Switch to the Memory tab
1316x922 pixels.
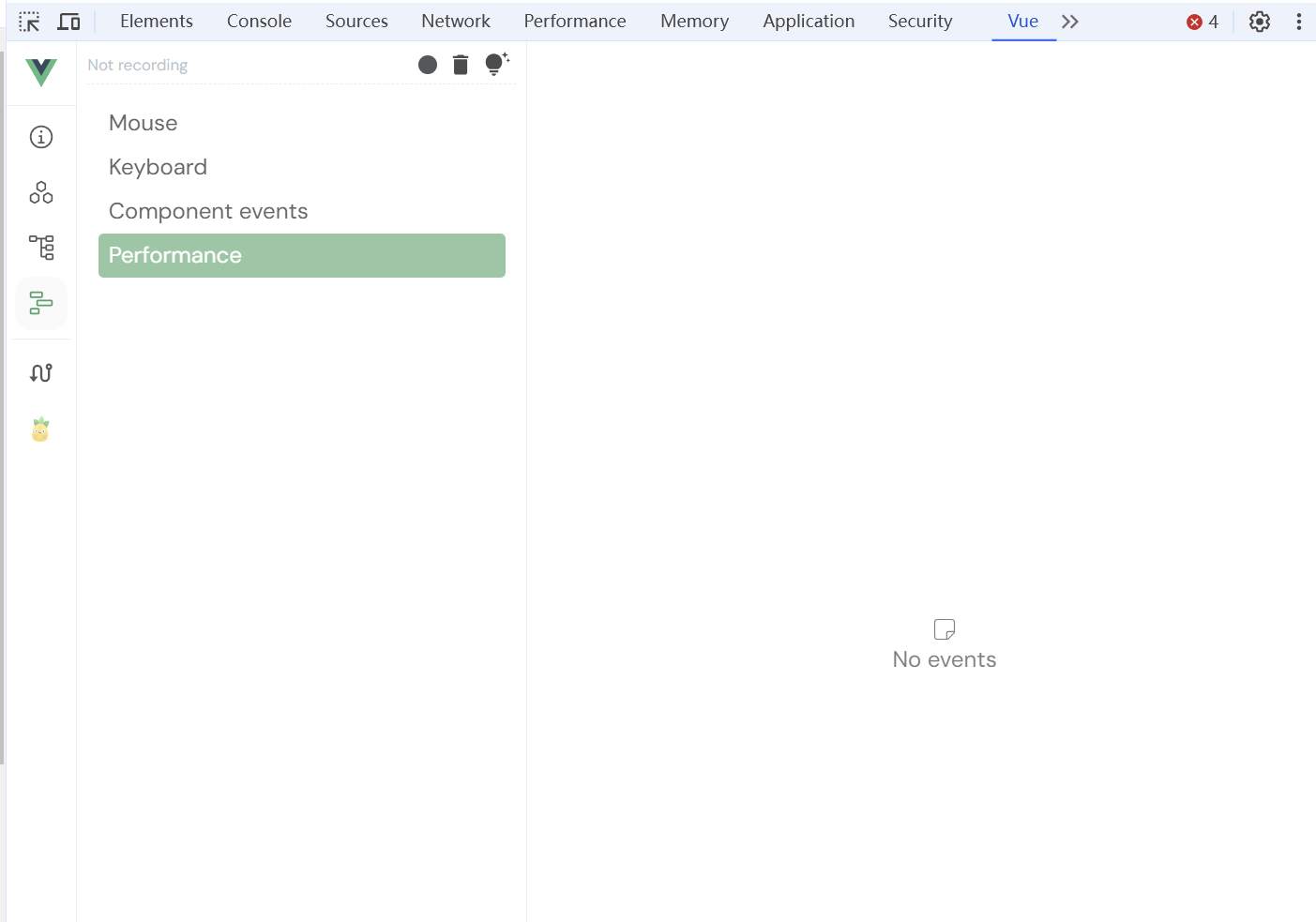[694, 21]
